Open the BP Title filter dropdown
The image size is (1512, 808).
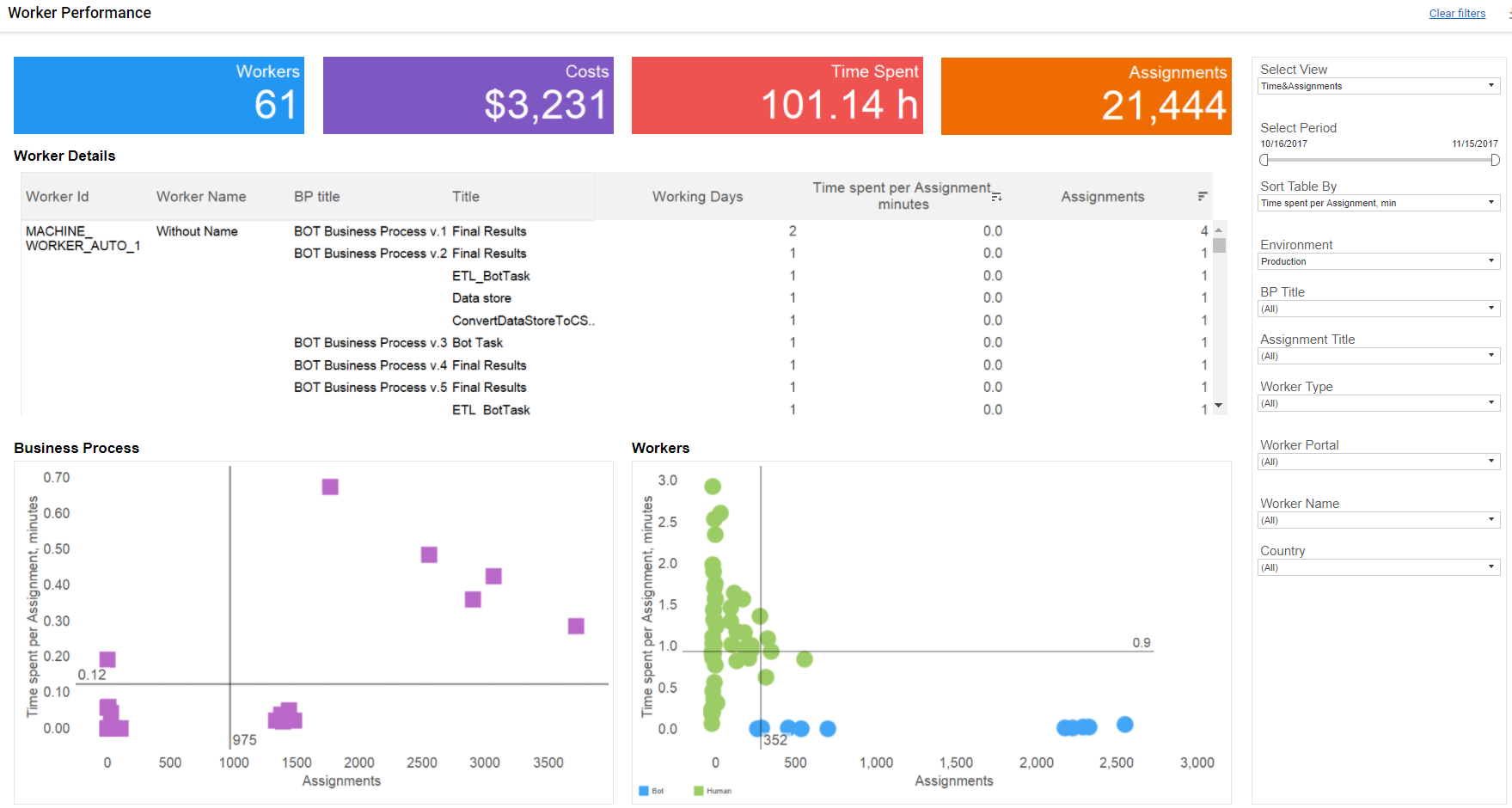click(1379, 309)
